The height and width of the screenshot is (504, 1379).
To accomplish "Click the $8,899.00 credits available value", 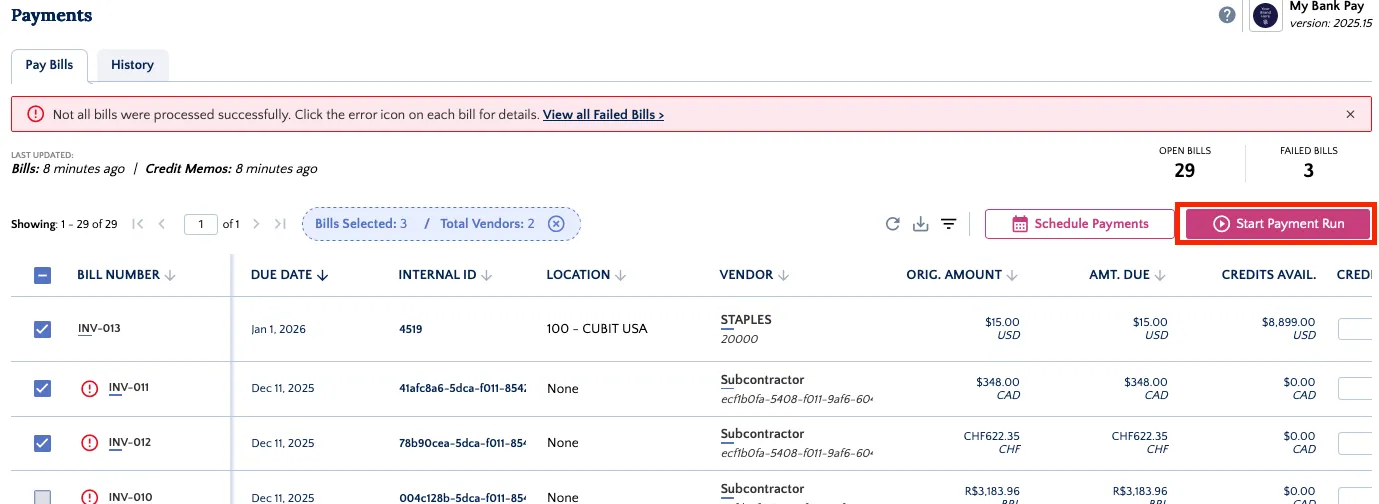I will [x=1288, y=322].
